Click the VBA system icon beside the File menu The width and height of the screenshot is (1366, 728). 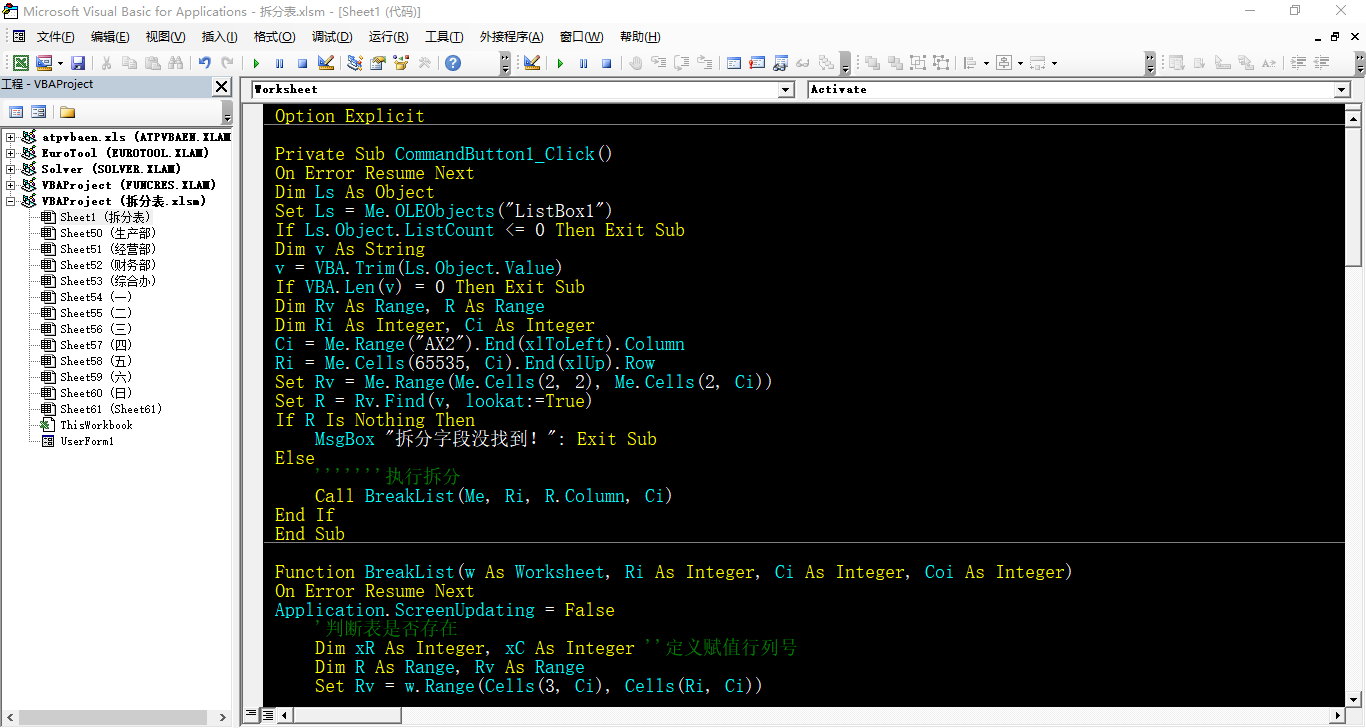(x=18, y=37)
